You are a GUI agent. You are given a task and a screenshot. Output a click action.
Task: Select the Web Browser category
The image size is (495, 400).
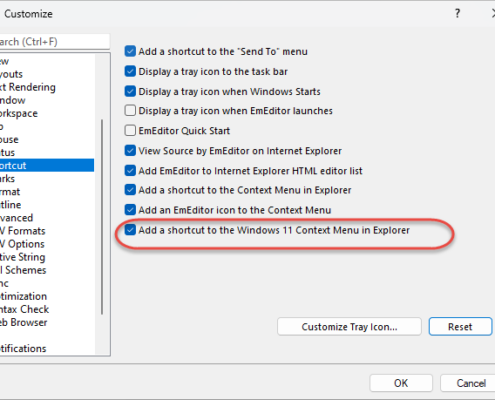(23, 322)
